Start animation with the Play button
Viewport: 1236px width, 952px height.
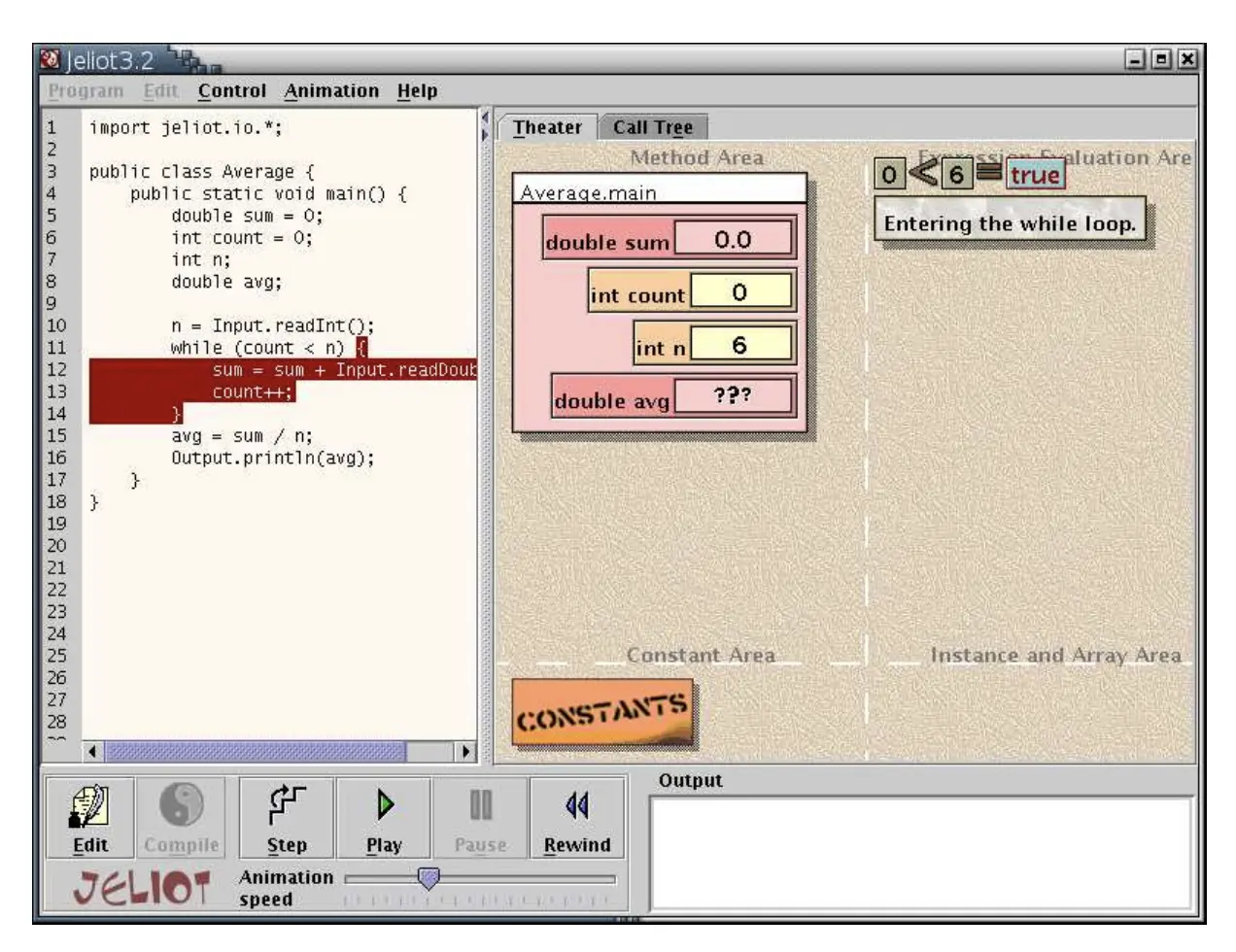pos(384,817)
